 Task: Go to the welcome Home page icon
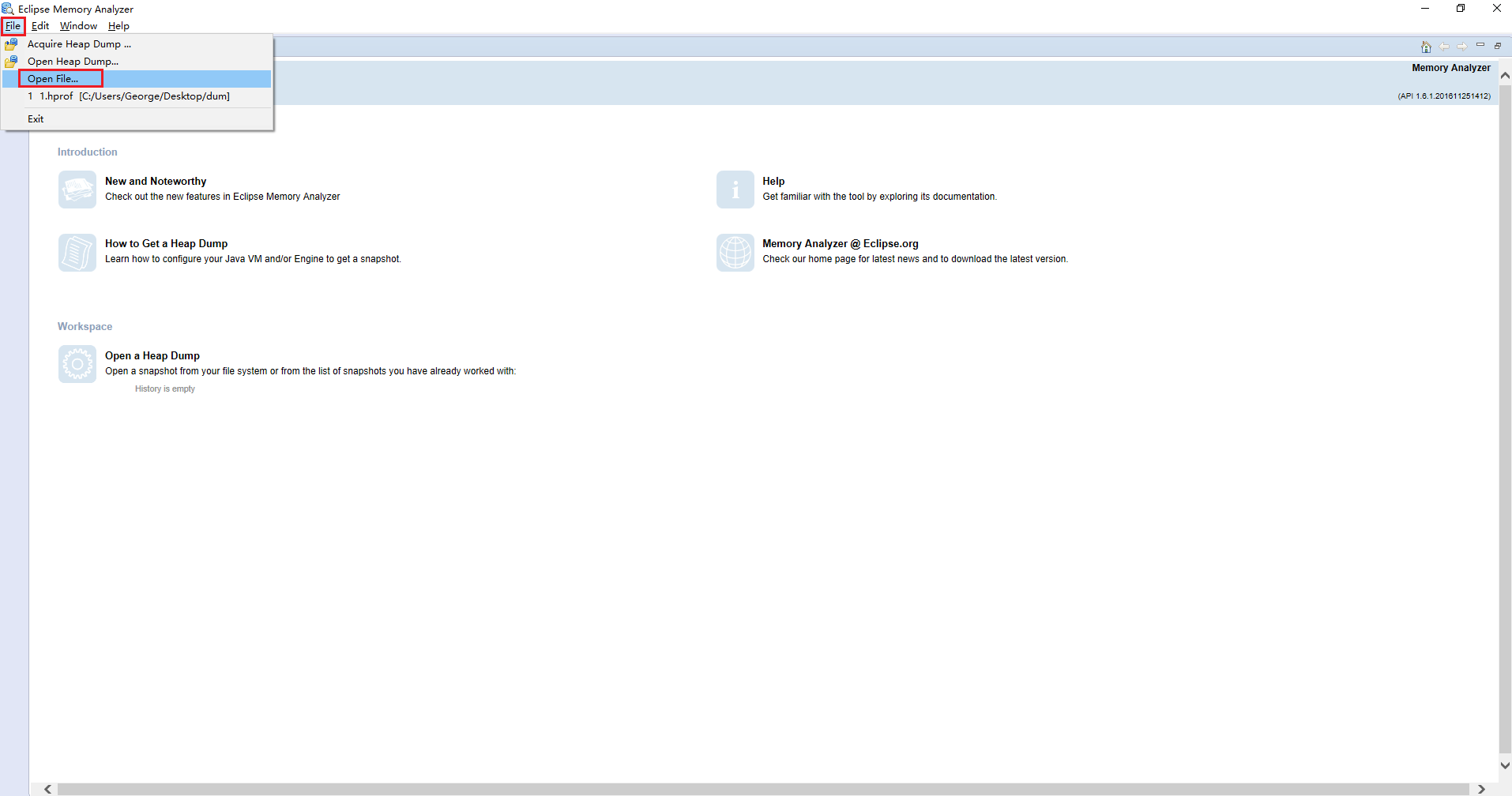(x=1426, y=47)
